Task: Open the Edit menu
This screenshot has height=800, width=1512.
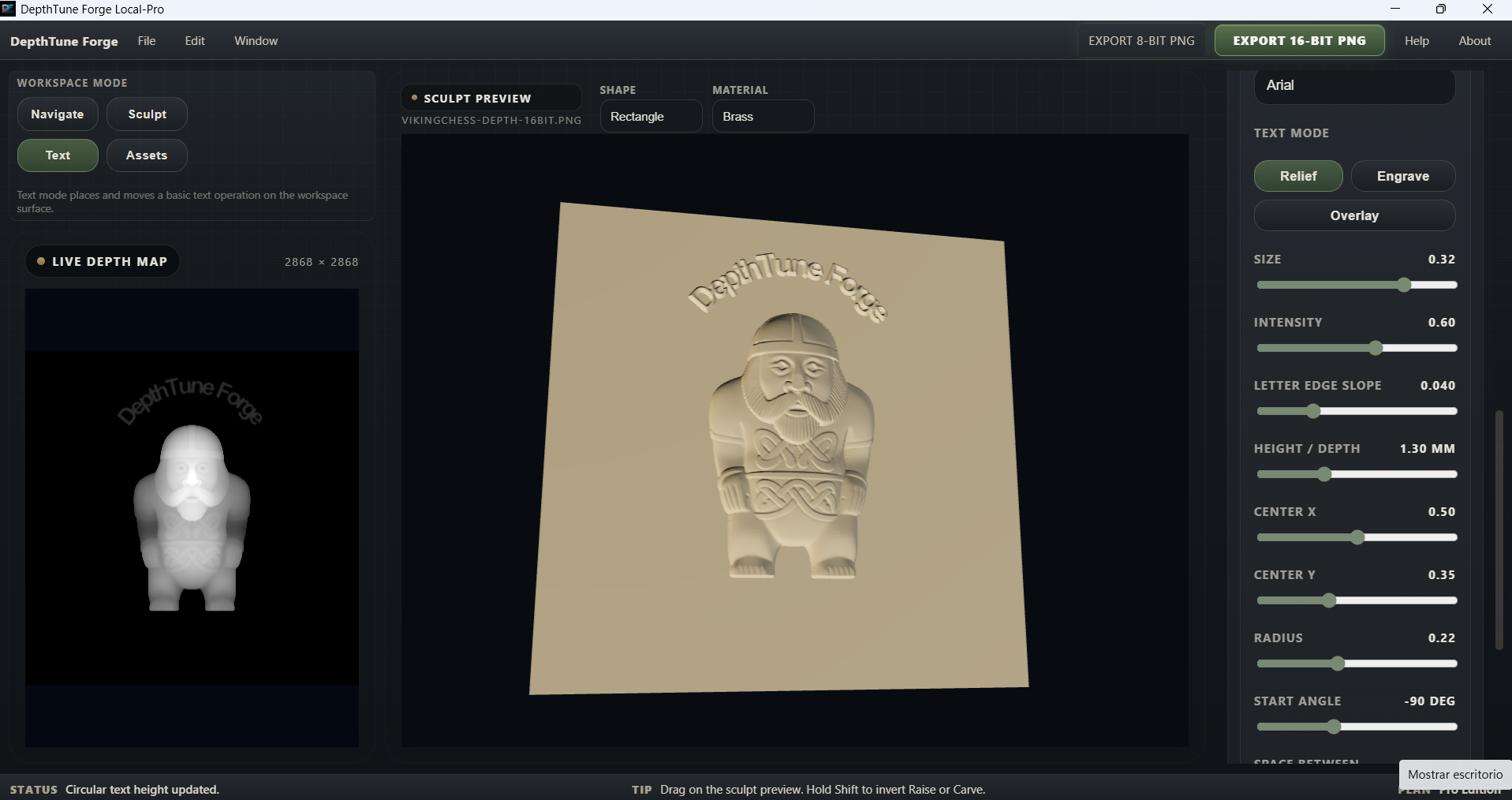Action: coord(195,41)
